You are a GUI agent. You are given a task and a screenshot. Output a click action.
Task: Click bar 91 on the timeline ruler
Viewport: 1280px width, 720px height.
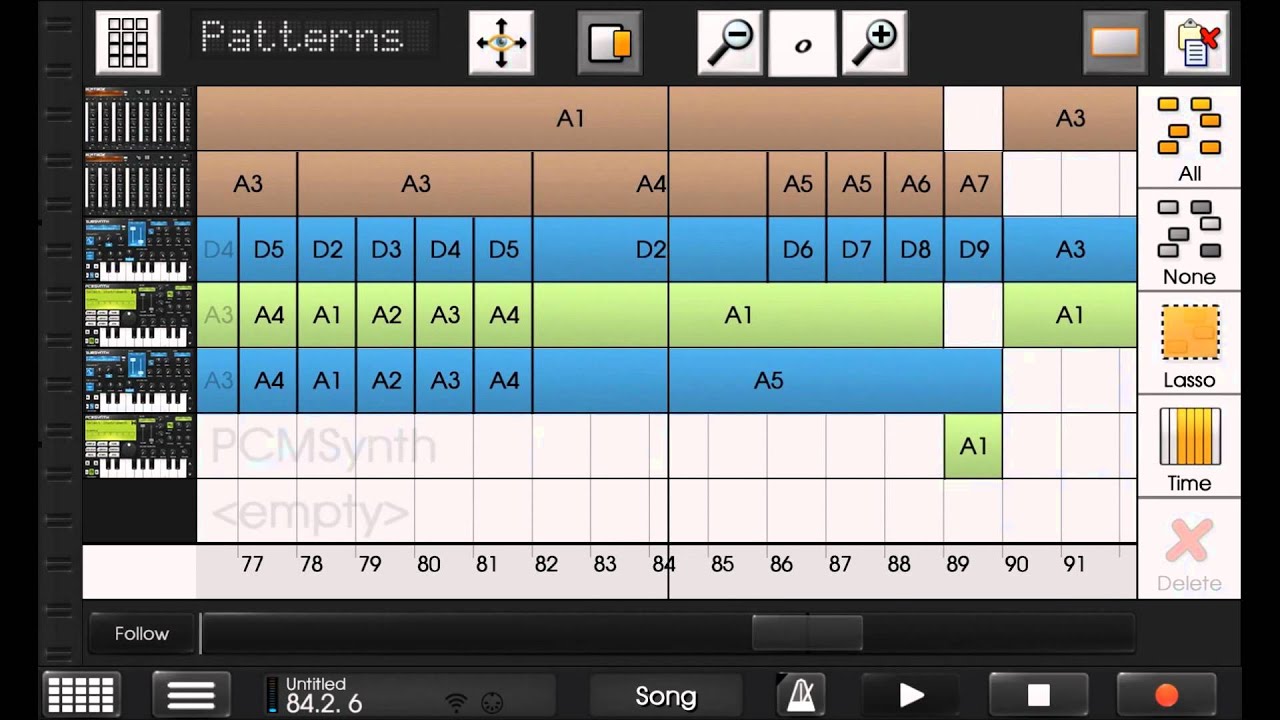[x=1074, y=564]
